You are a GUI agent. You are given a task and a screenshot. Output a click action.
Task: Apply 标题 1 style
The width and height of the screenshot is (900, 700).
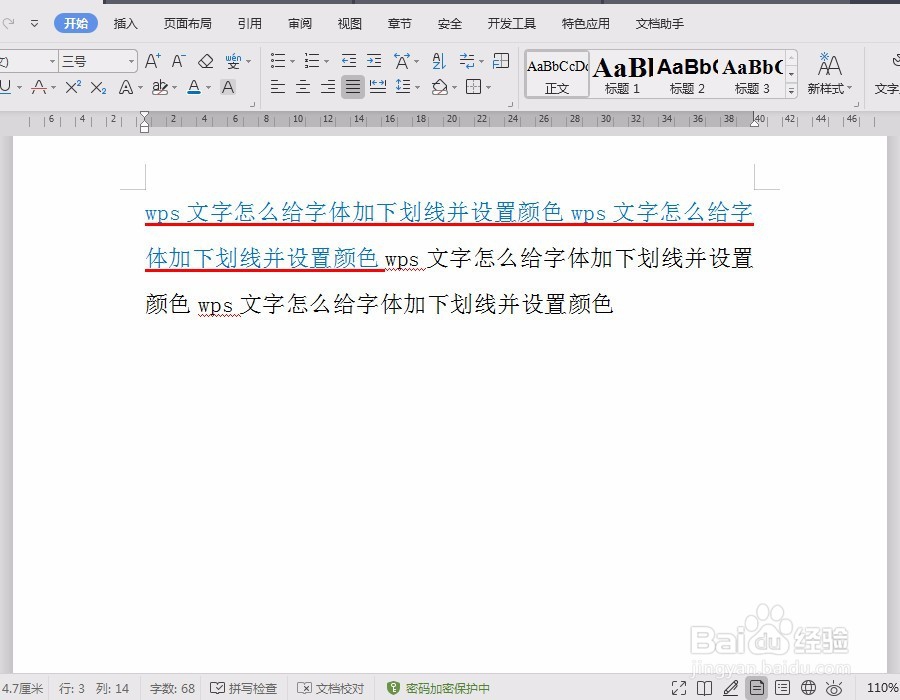(622, 75)
